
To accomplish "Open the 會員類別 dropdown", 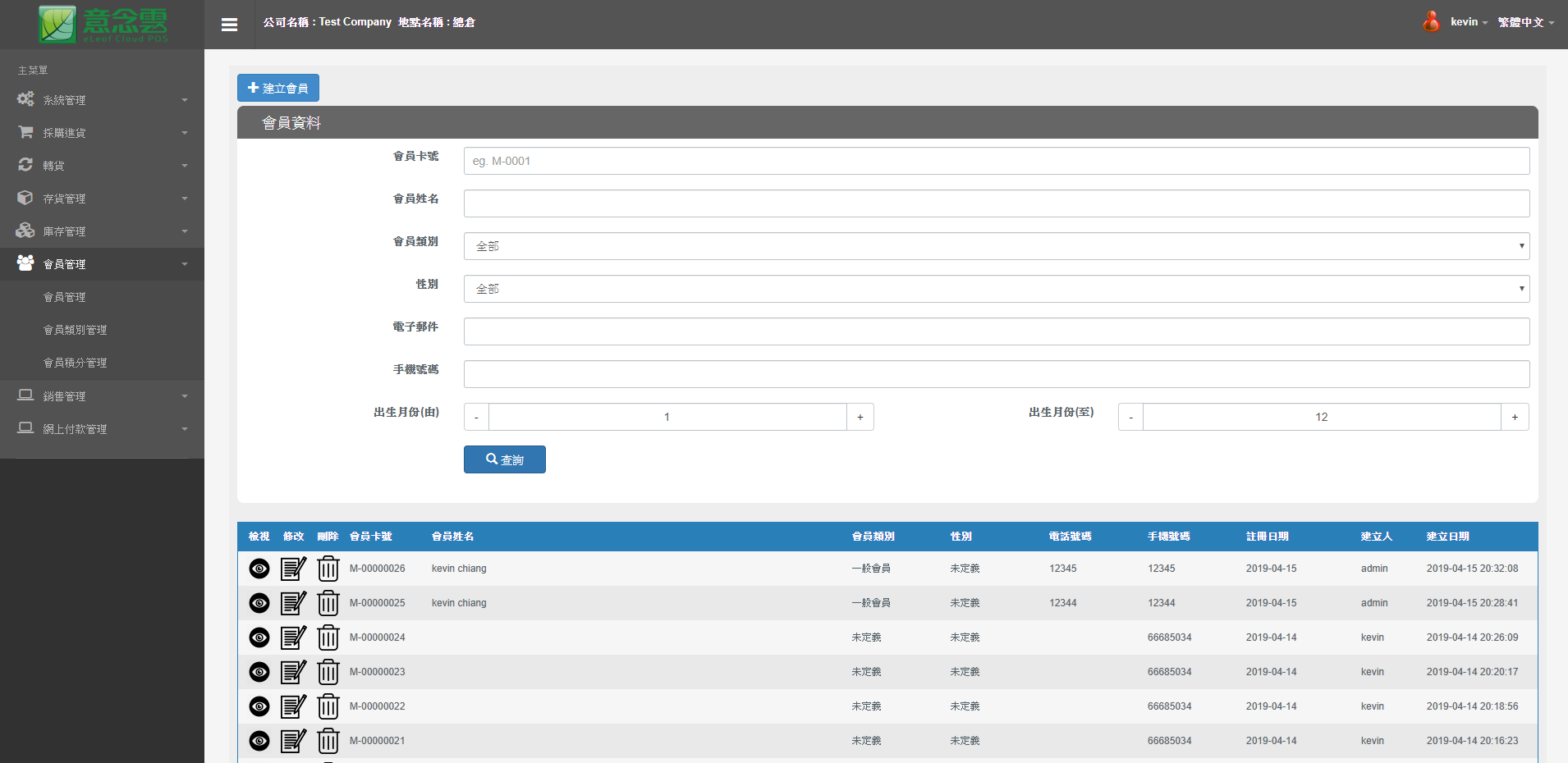I will coord(996,246).
